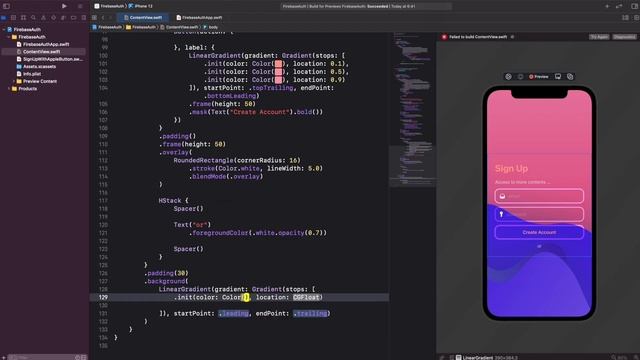Click the CGFloat placeholder on line 129
The image size is (640, 360).
coord(306,297)
